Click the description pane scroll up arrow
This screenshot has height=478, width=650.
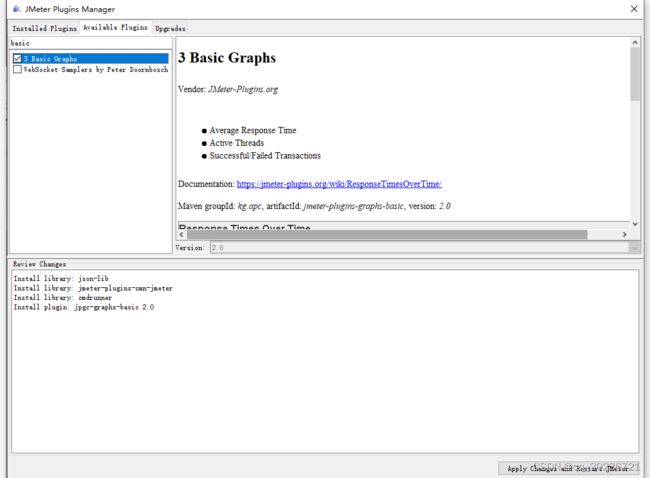635,42
